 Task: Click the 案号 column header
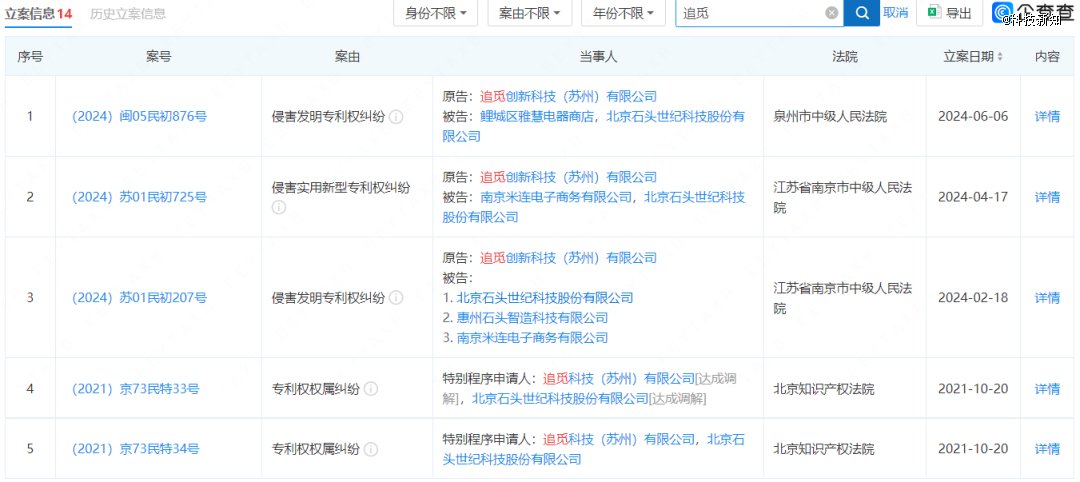tap(158, 57)
